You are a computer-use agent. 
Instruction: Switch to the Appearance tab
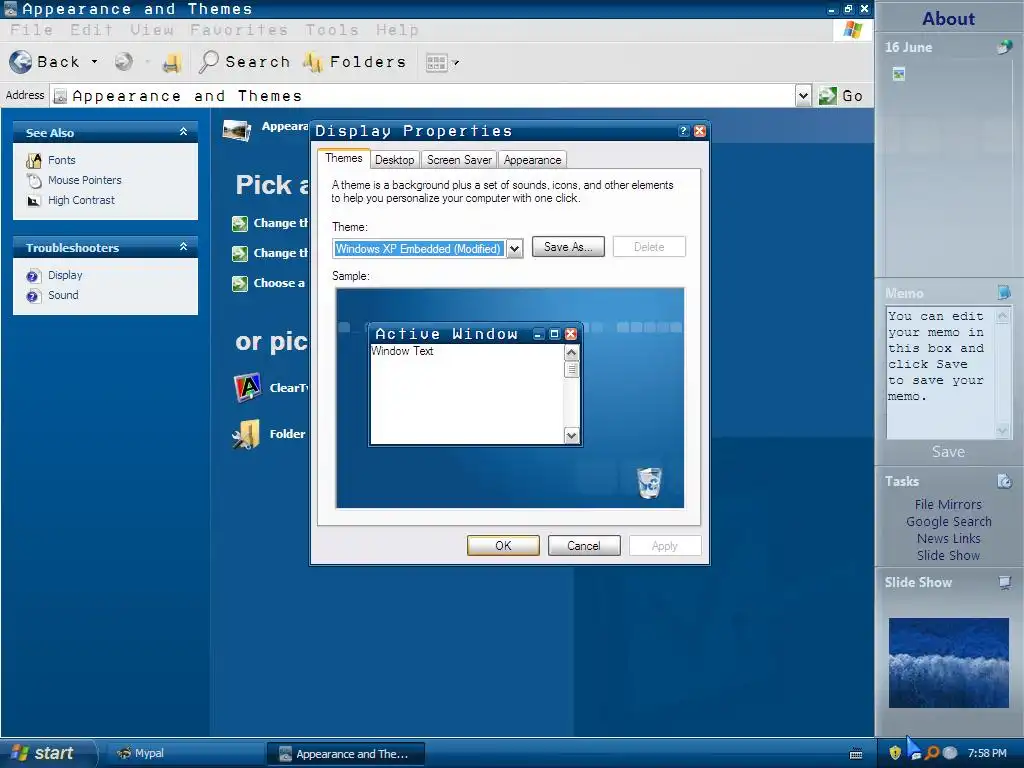[532, 160]
